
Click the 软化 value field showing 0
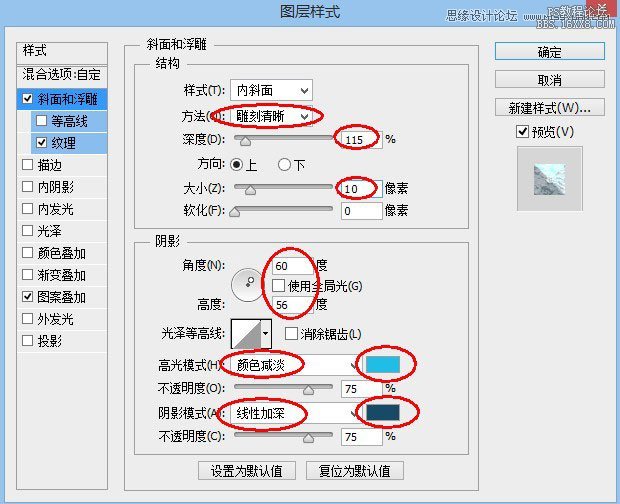tap(362, 211)
